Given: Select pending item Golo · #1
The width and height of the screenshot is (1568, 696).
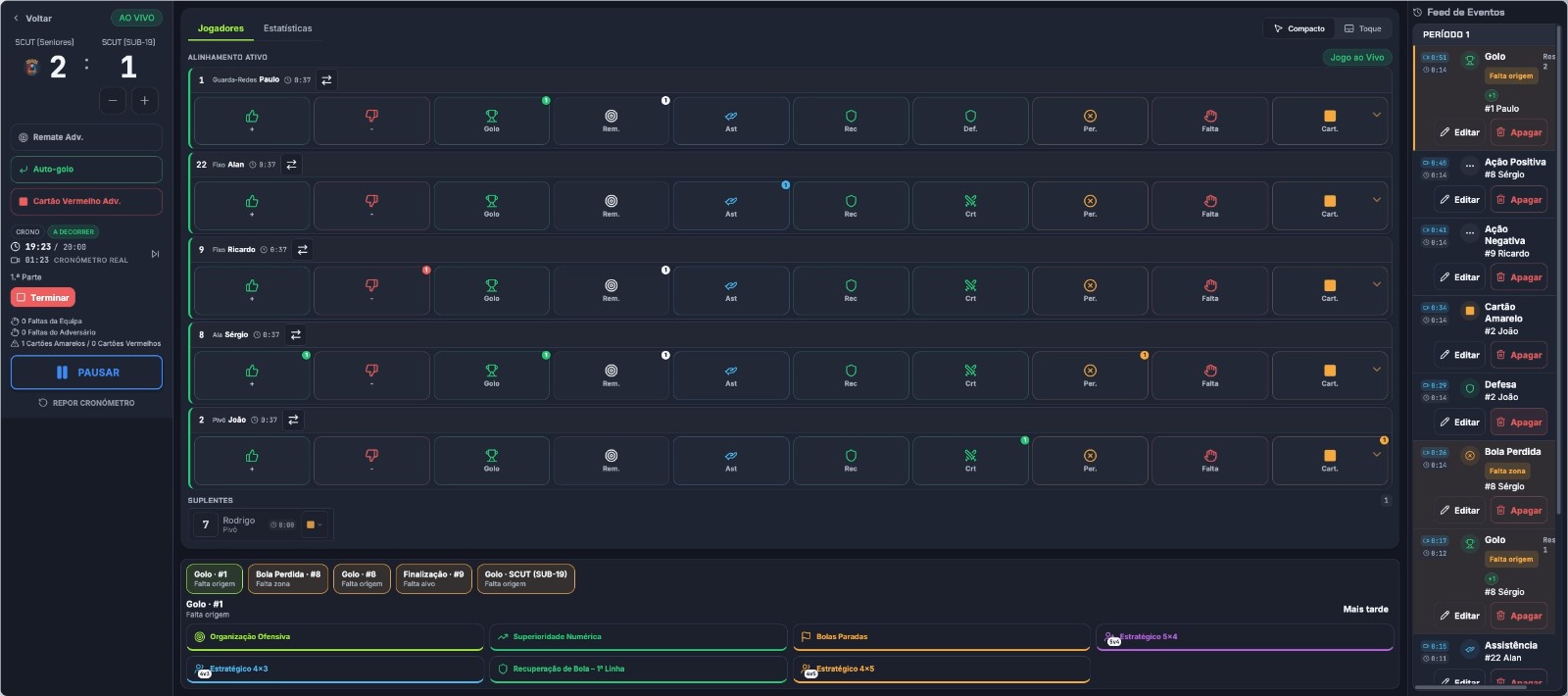Looking at the screenshot, I should pos(215,578).
